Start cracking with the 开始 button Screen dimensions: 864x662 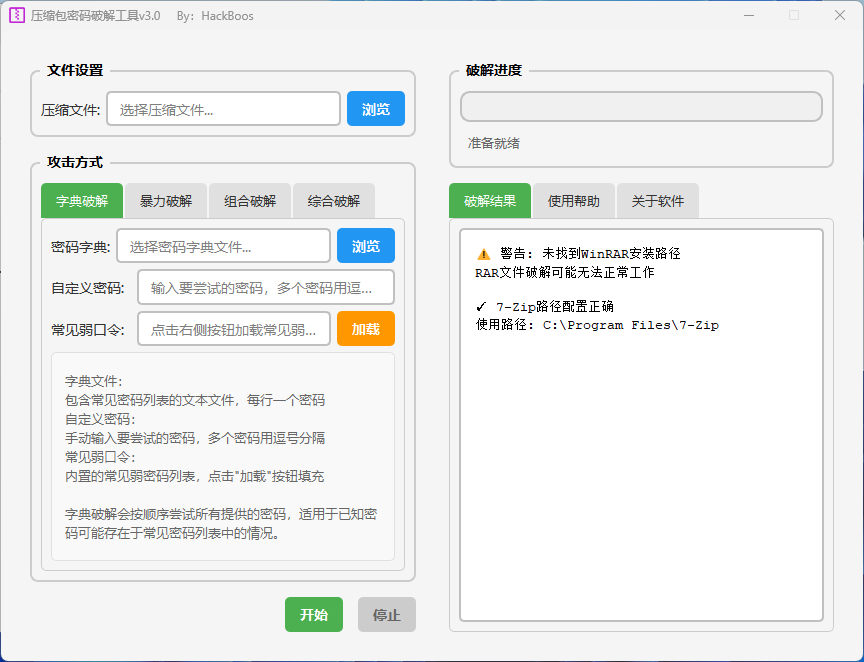pos(313,614)
